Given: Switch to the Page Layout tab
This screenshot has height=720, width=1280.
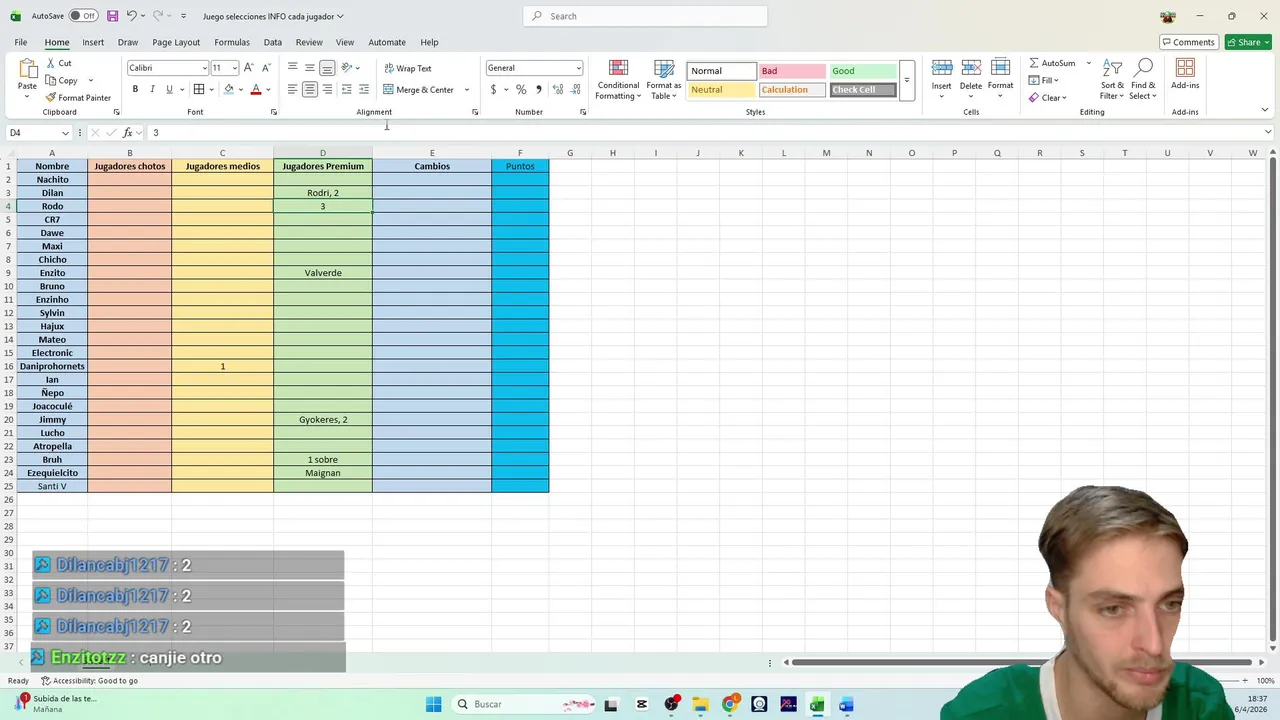Looking at the screenshot, I should click(x=176, y=42).
